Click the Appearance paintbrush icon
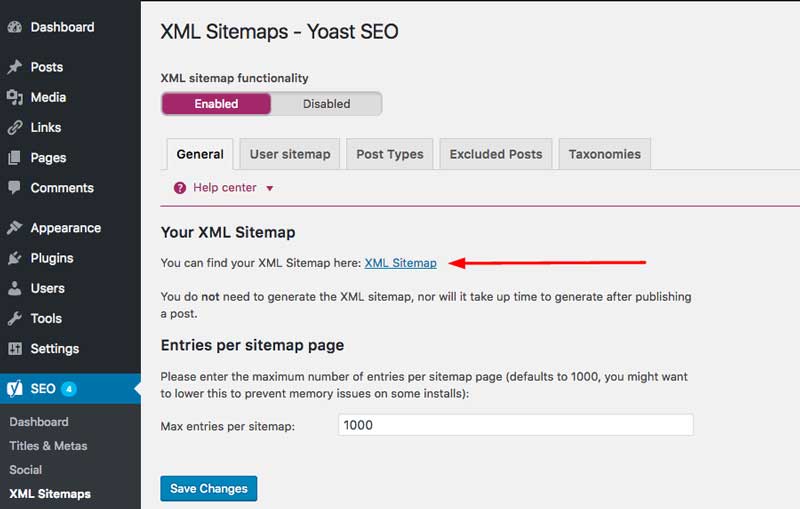 click(14, 228)
